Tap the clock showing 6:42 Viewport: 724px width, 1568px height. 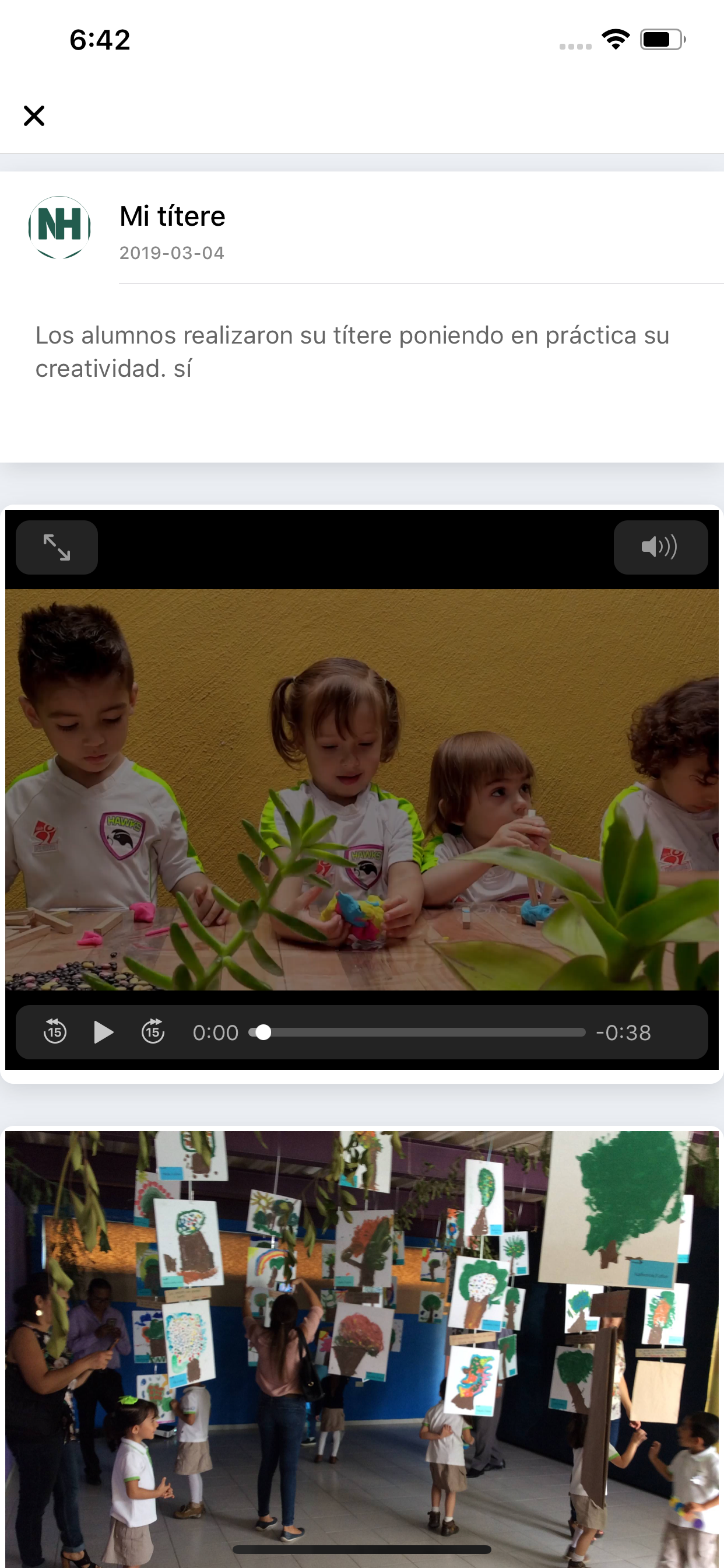click(x=100, y=40)
